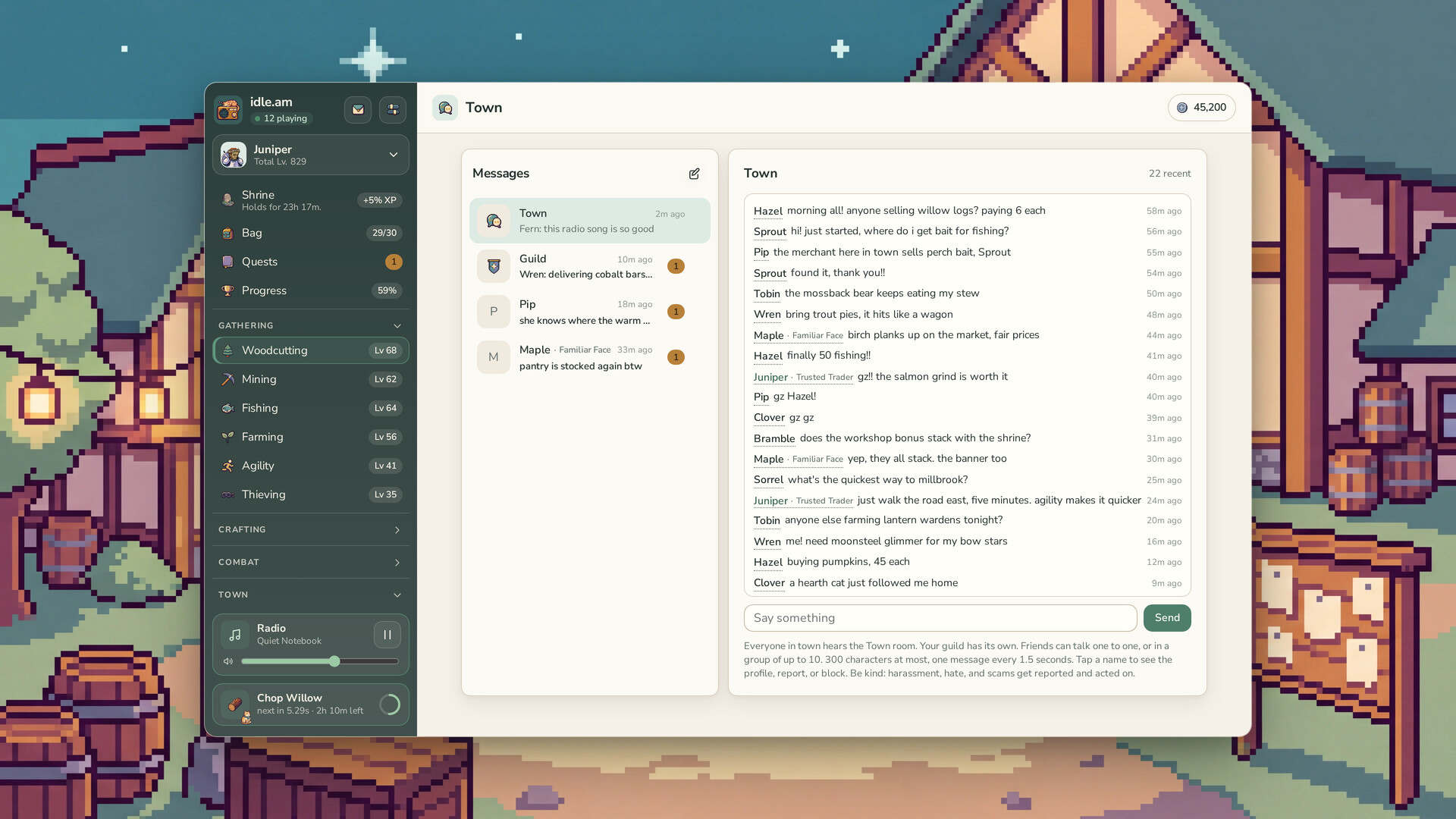Select the Agility skill

[311, 466]
